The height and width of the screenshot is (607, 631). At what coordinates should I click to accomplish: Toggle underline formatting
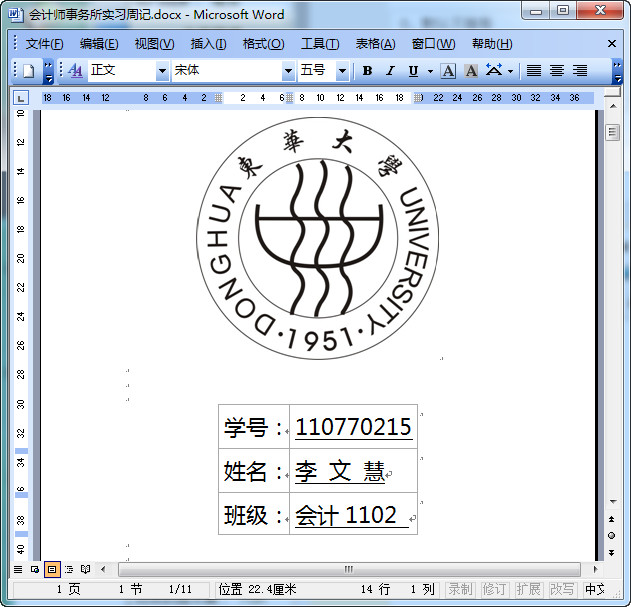pos(413,71)
